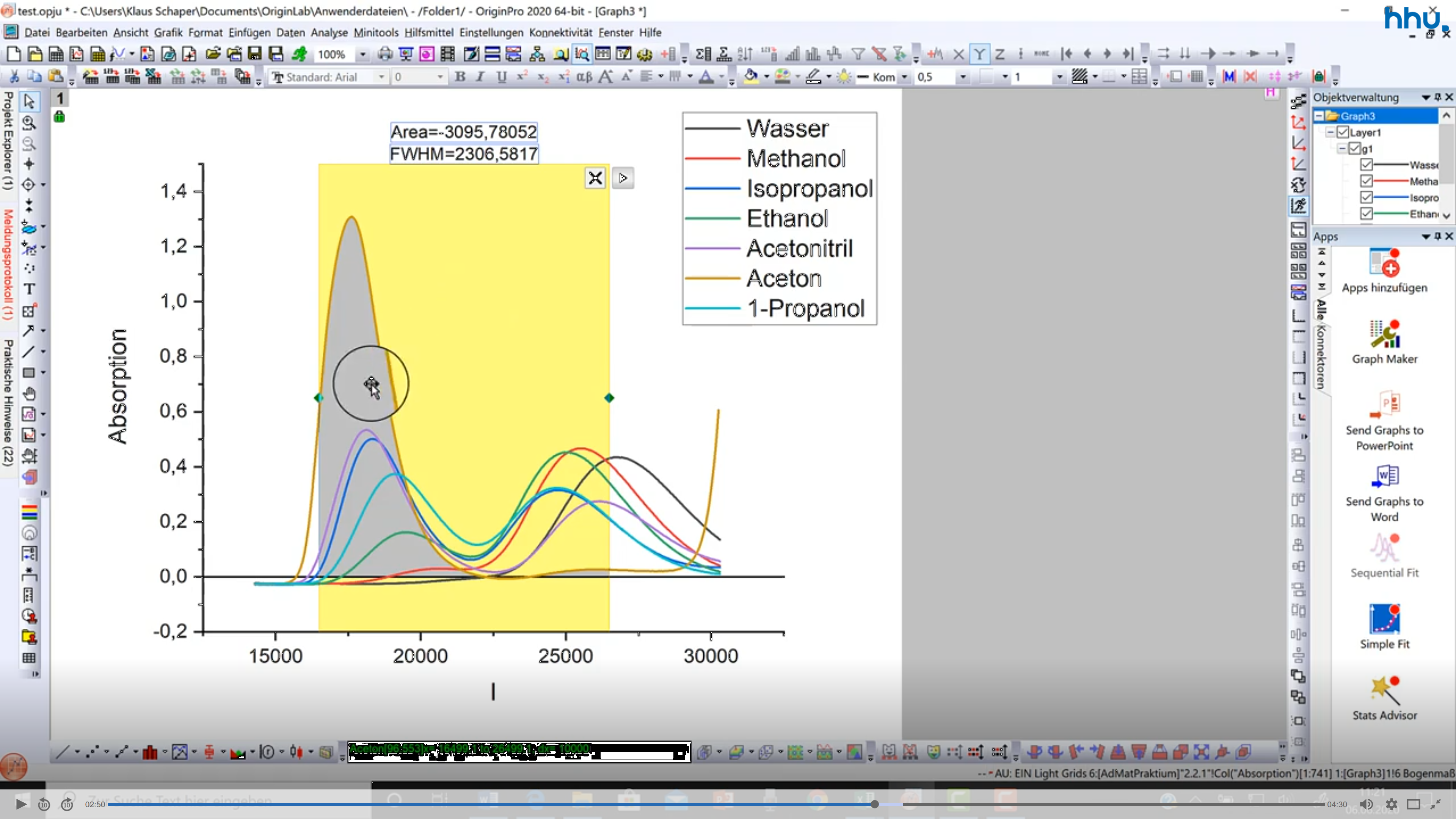
Task: Open the Kom line style dropdown
Action: (904, 77)
